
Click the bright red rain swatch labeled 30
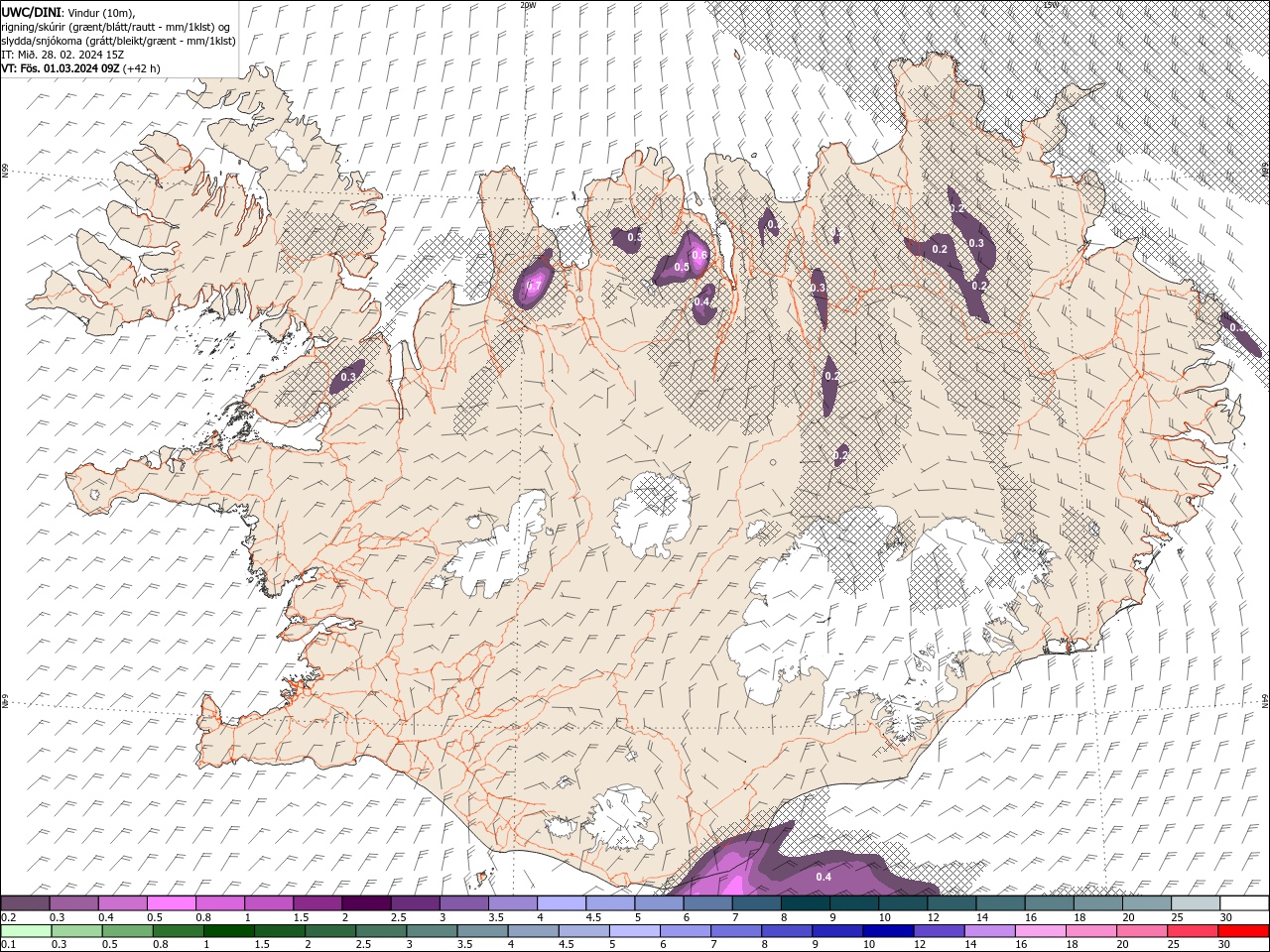pyautogui.click(x=1242, y=931)
